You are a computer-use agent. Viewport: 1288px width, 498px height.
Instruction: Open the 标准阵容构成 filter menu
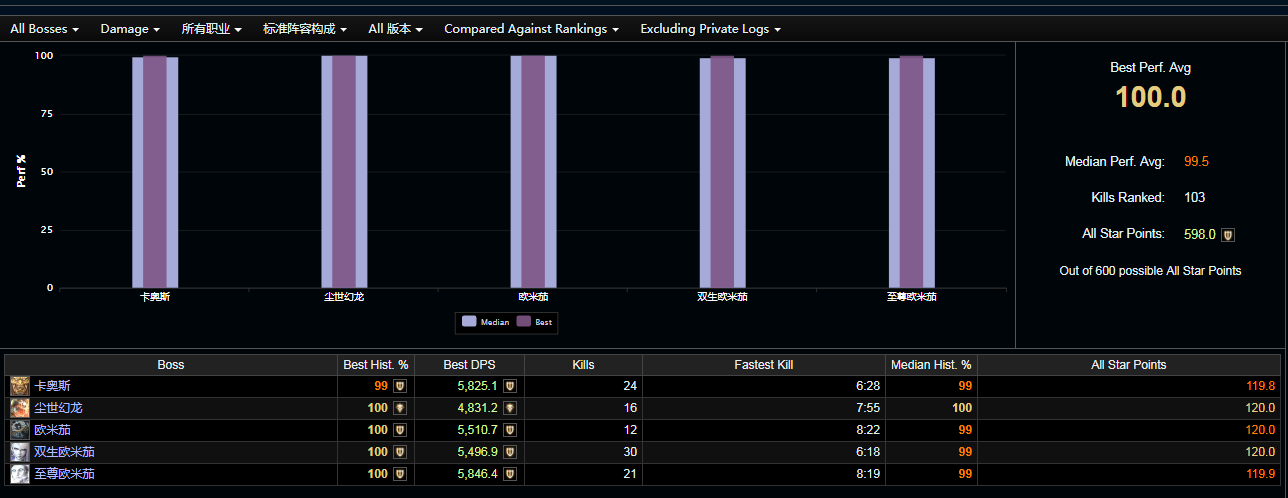point(304,29)
